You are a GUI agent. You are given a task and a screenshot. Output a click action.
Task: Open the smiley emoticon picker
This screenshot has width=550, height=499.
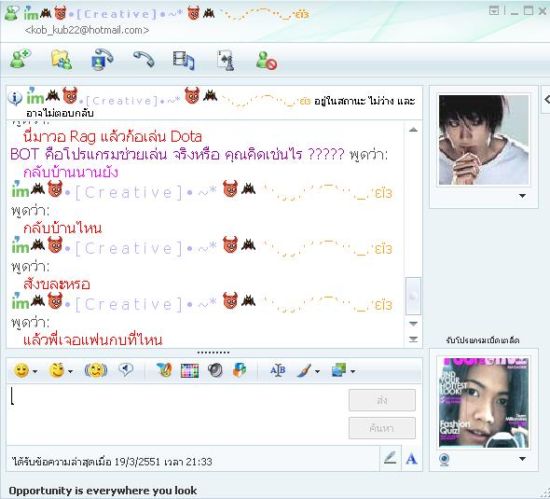21,370
